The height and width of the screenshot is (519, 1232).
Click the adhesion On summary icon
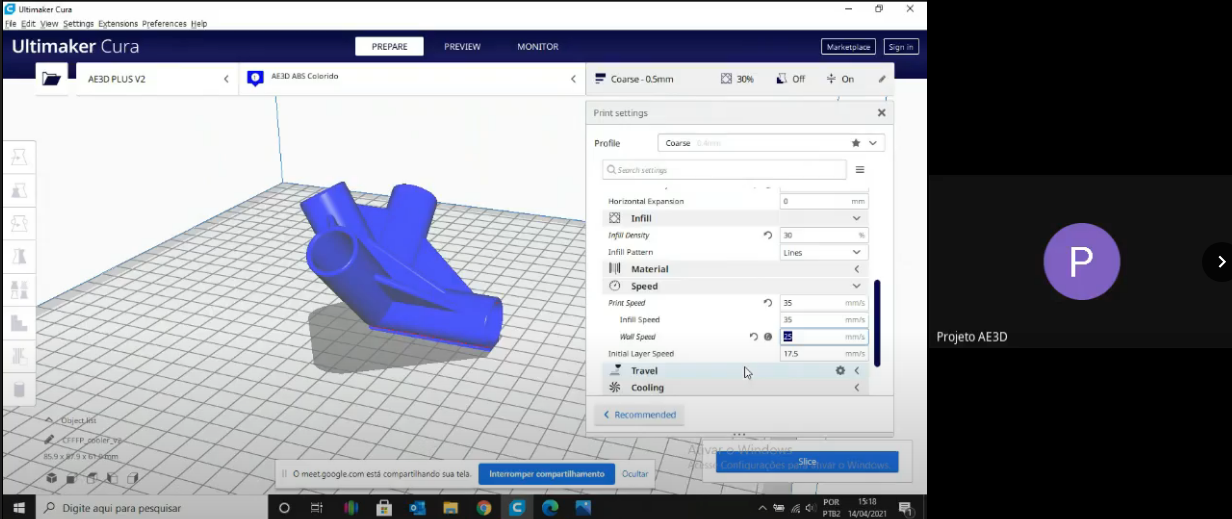pyautogui.click(x=831, y=79)
